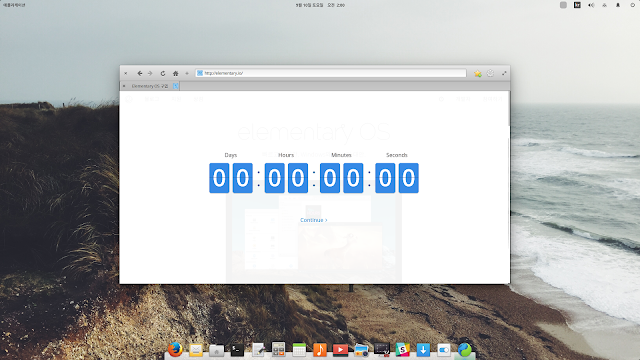Open the Mail app in the dock
Screen dimensions: 640x360
[x=196, y=350]
